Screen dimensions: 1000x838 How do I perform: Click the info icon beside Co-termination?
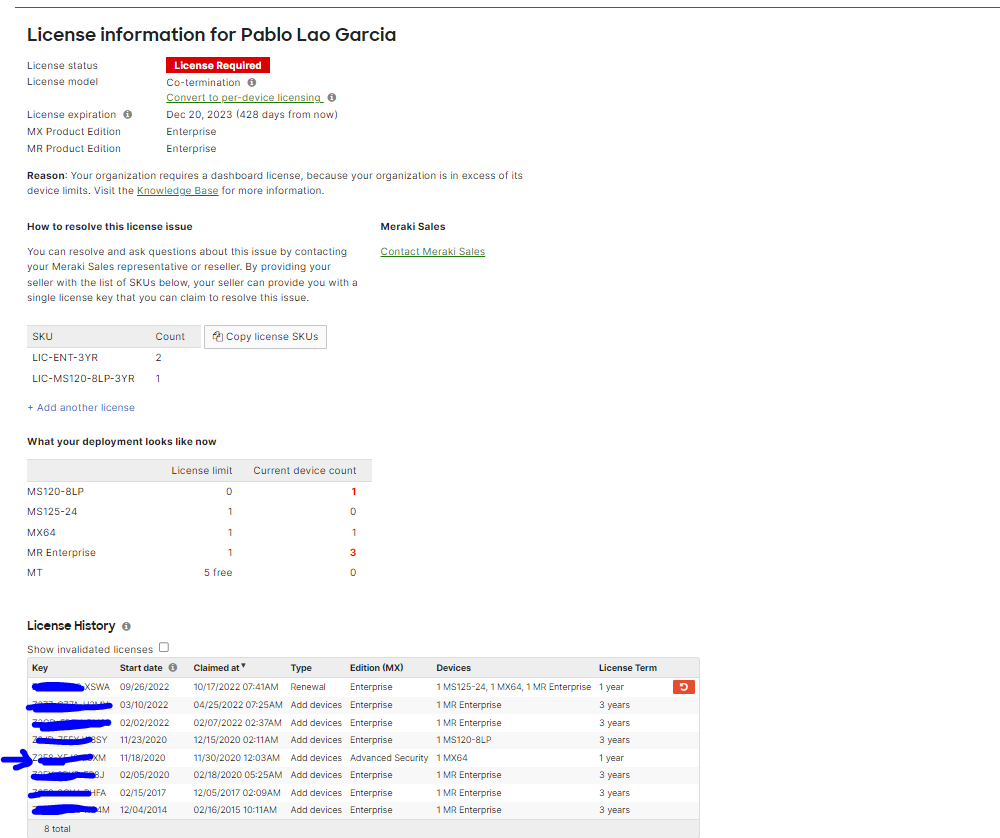252,83
